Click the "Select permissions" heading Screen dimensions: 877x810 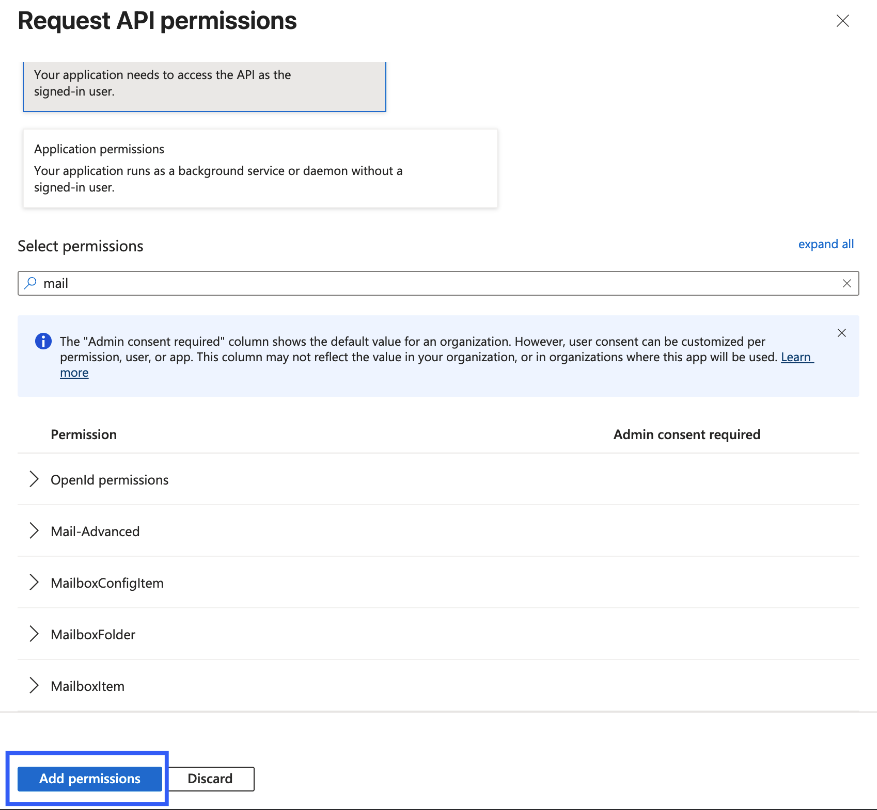(x=81, y=246)
